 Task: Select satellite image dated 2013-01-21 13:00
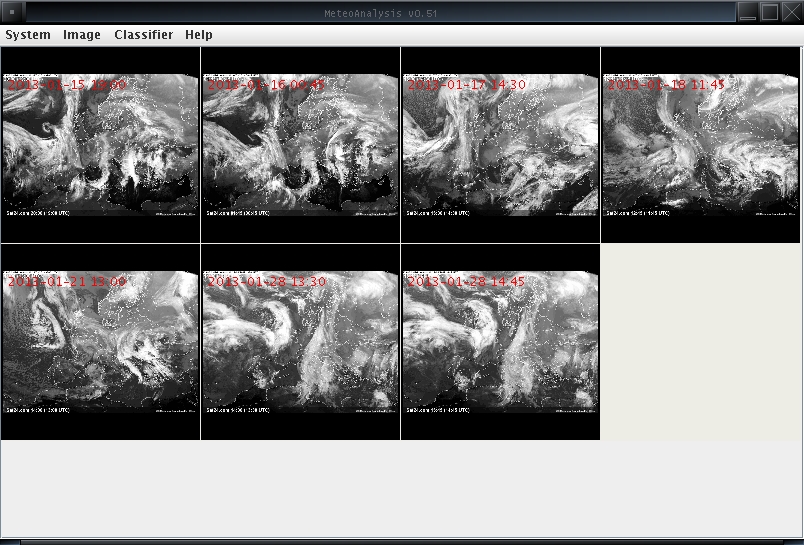(100, 342)
